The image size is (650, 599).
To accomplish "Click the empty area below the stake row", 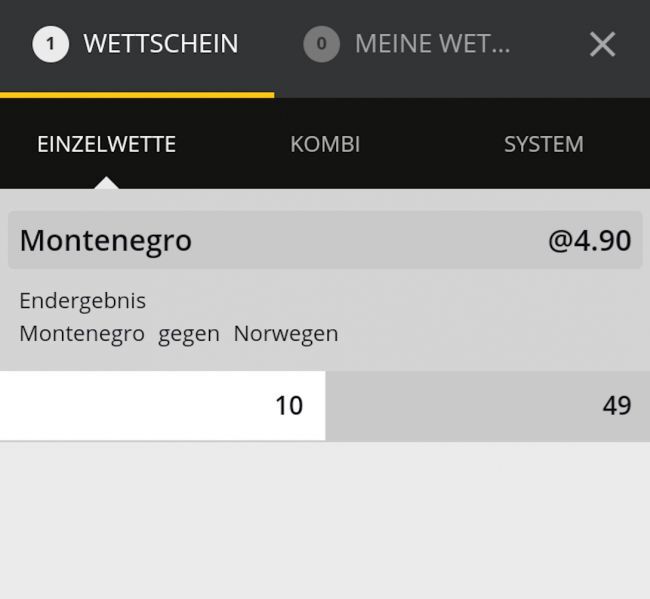I will coord(325,520).
